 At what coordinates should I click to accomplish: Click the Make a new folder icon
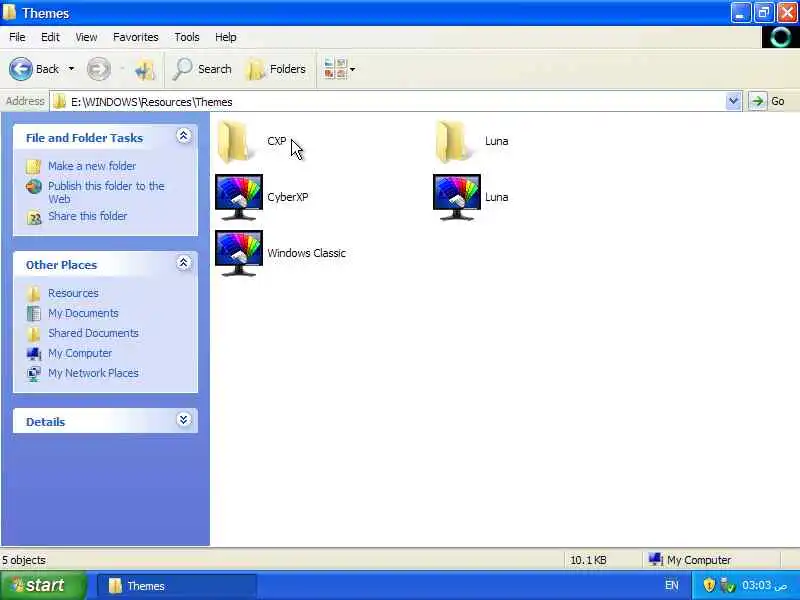click(34, 167)
